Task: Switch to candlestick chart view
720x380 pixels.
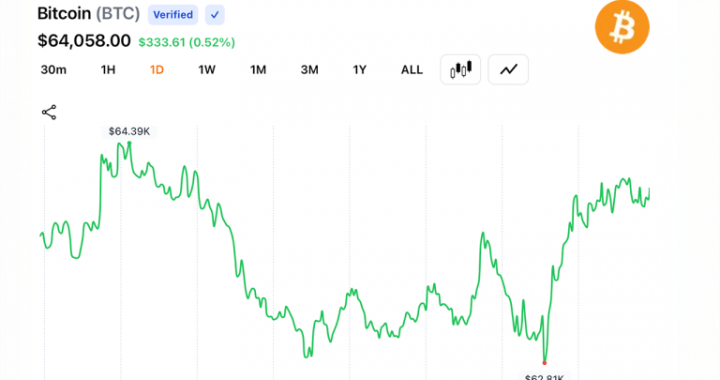Action: tap(461, 70)
